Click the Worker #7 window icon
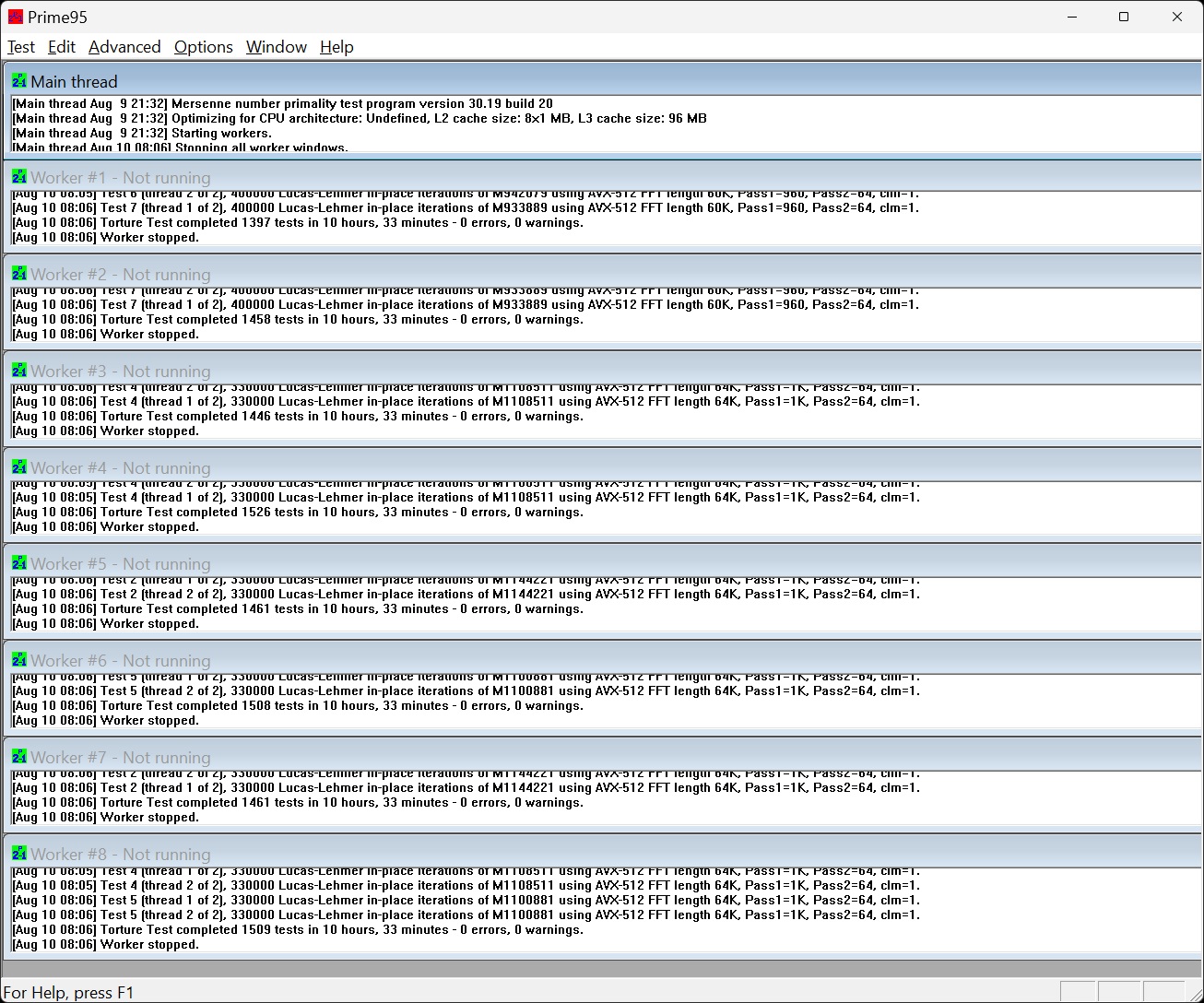 (19, 757)
